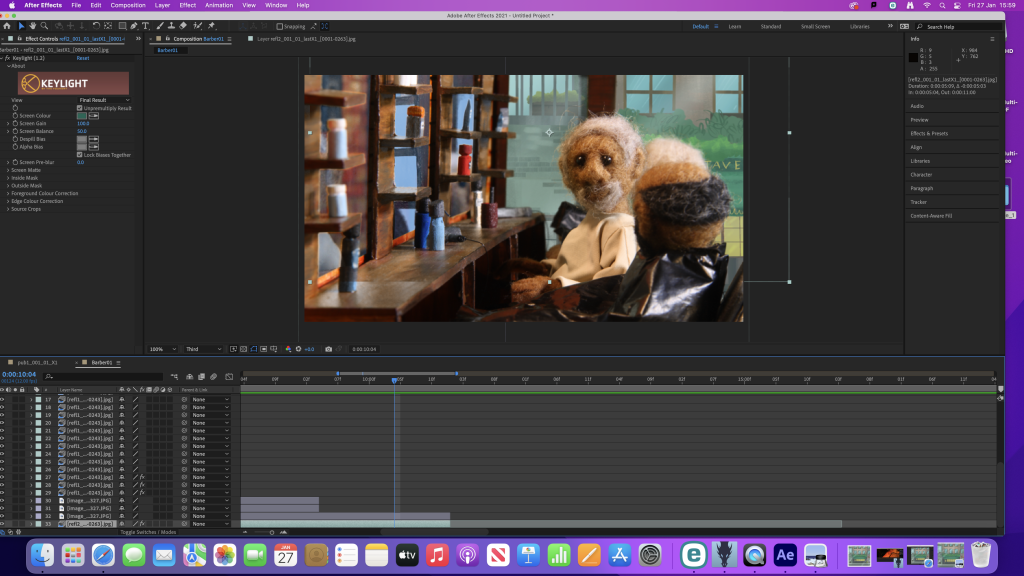
Task: Take a snapshot with the camera icon
Action: 328,349
